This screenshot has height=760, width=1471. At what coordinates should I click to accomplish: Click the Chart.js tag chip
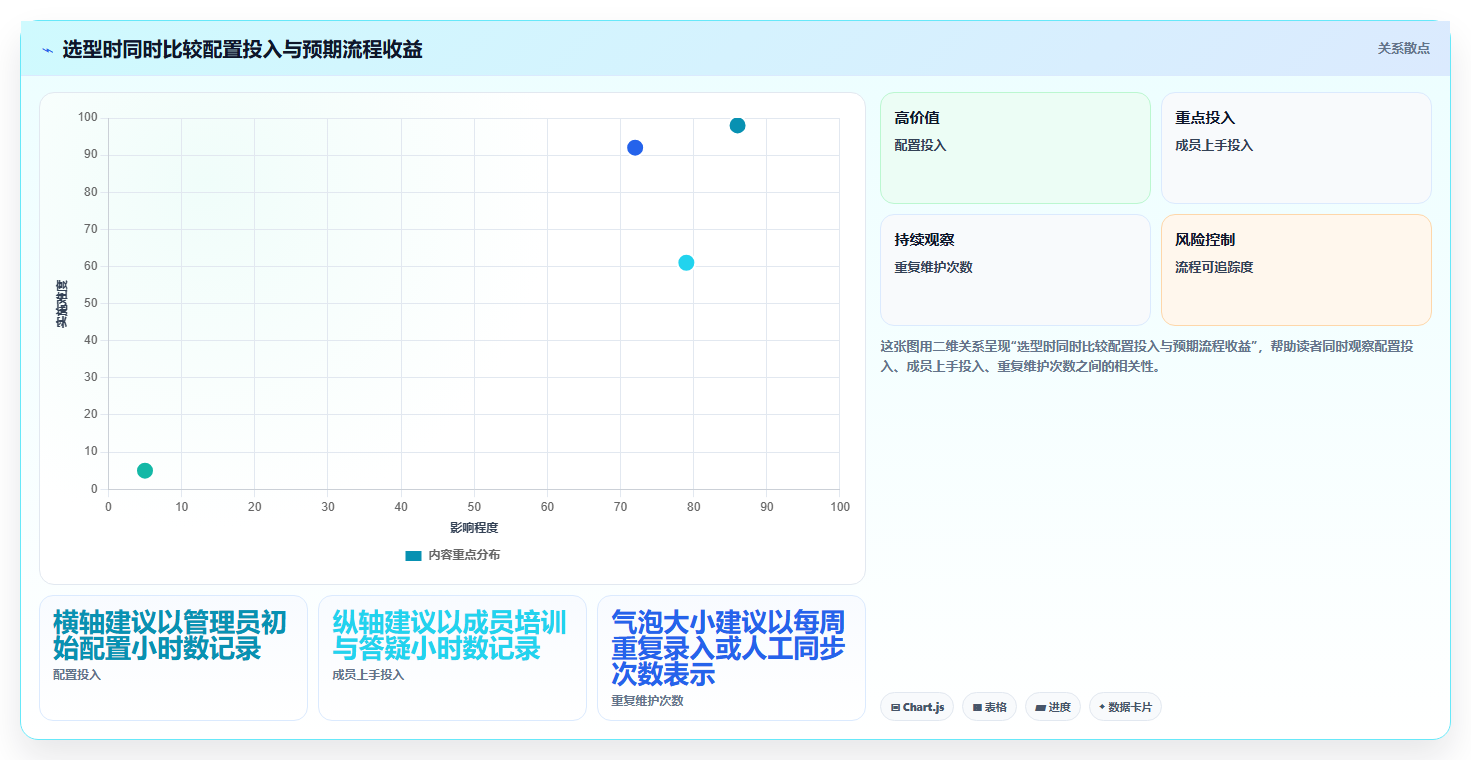(x=917, y=707)
